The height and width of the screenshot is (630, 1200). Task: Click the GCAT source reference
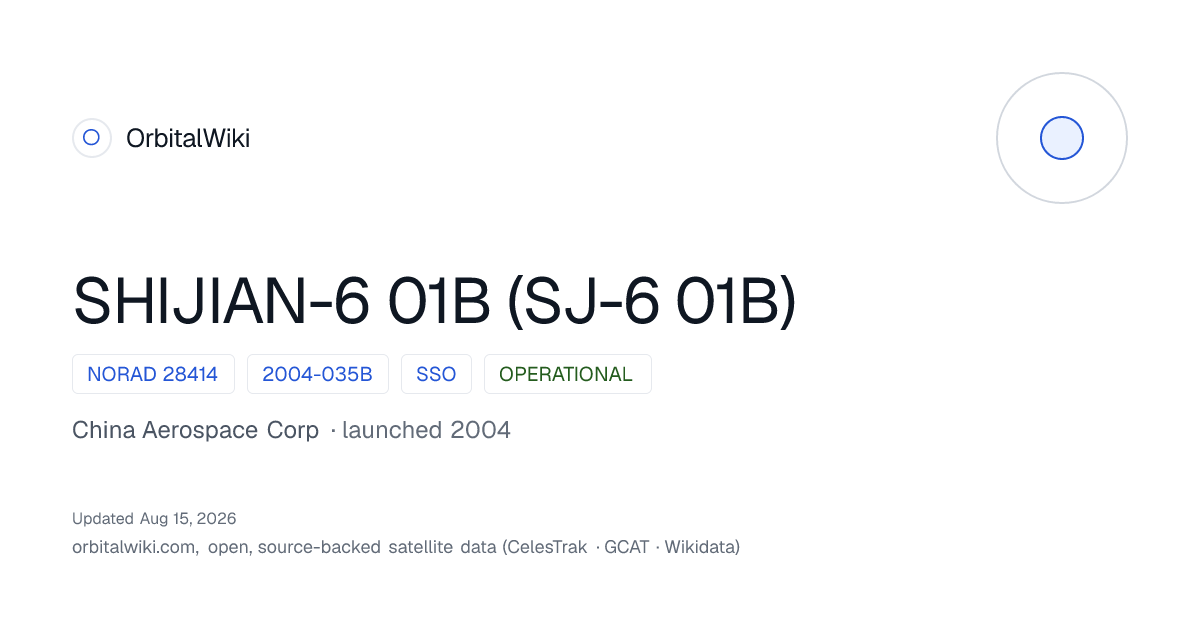pos(627,547)
